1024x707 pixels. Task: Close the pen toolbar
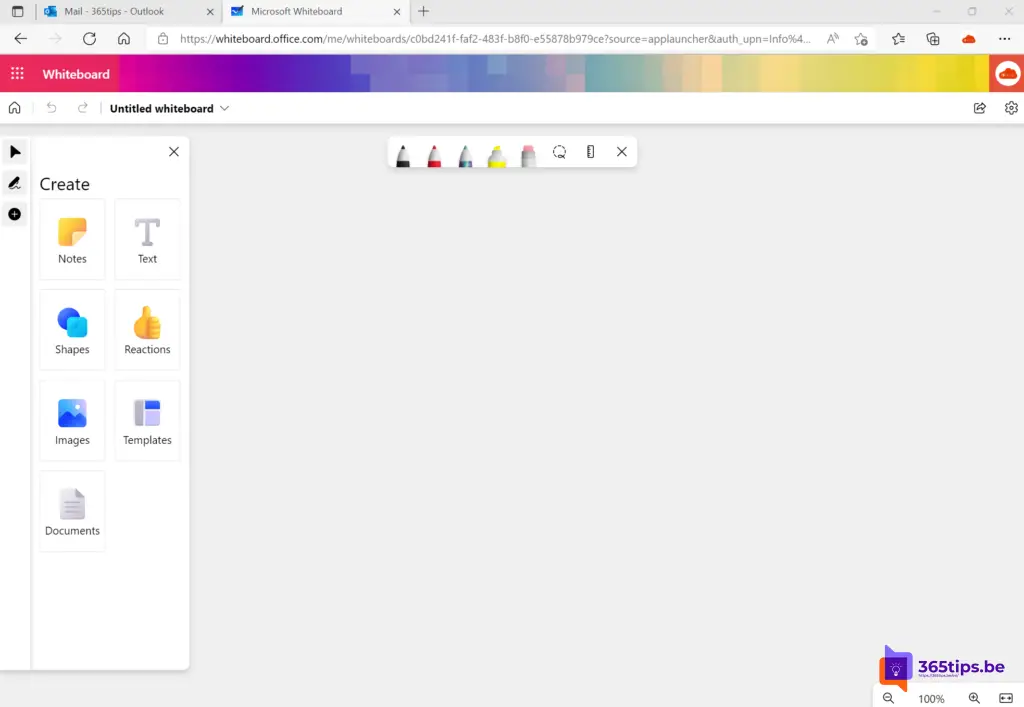coord(622,152)
